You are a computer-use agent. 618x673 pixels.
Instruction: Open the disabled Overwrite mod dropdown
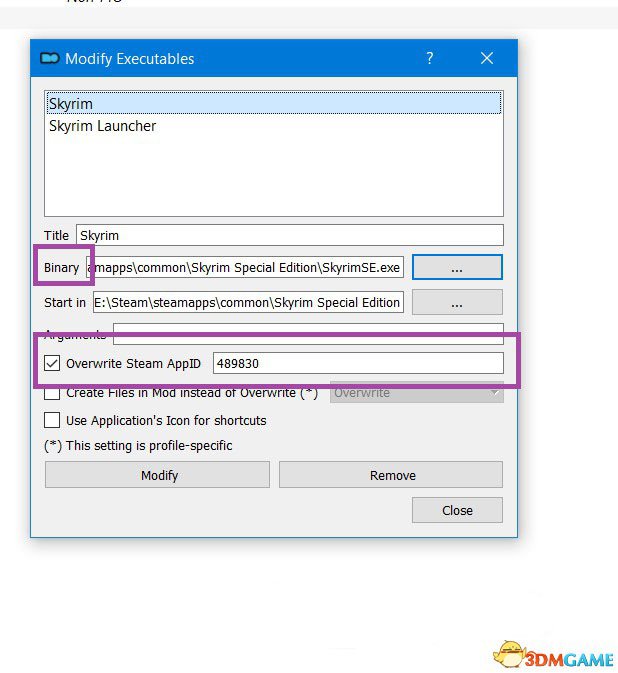(x=416, y=392)
